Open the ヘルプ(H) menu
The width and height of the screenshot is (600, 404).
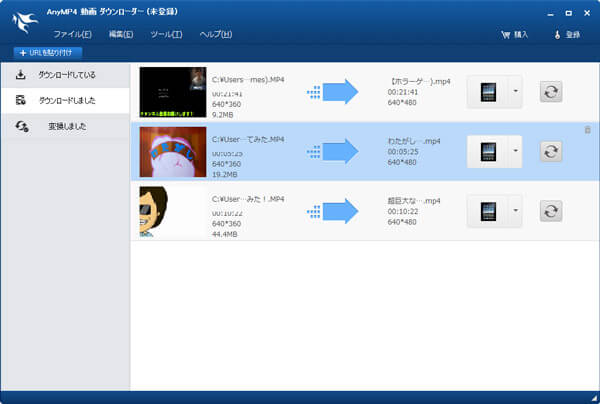click(215, 35)
